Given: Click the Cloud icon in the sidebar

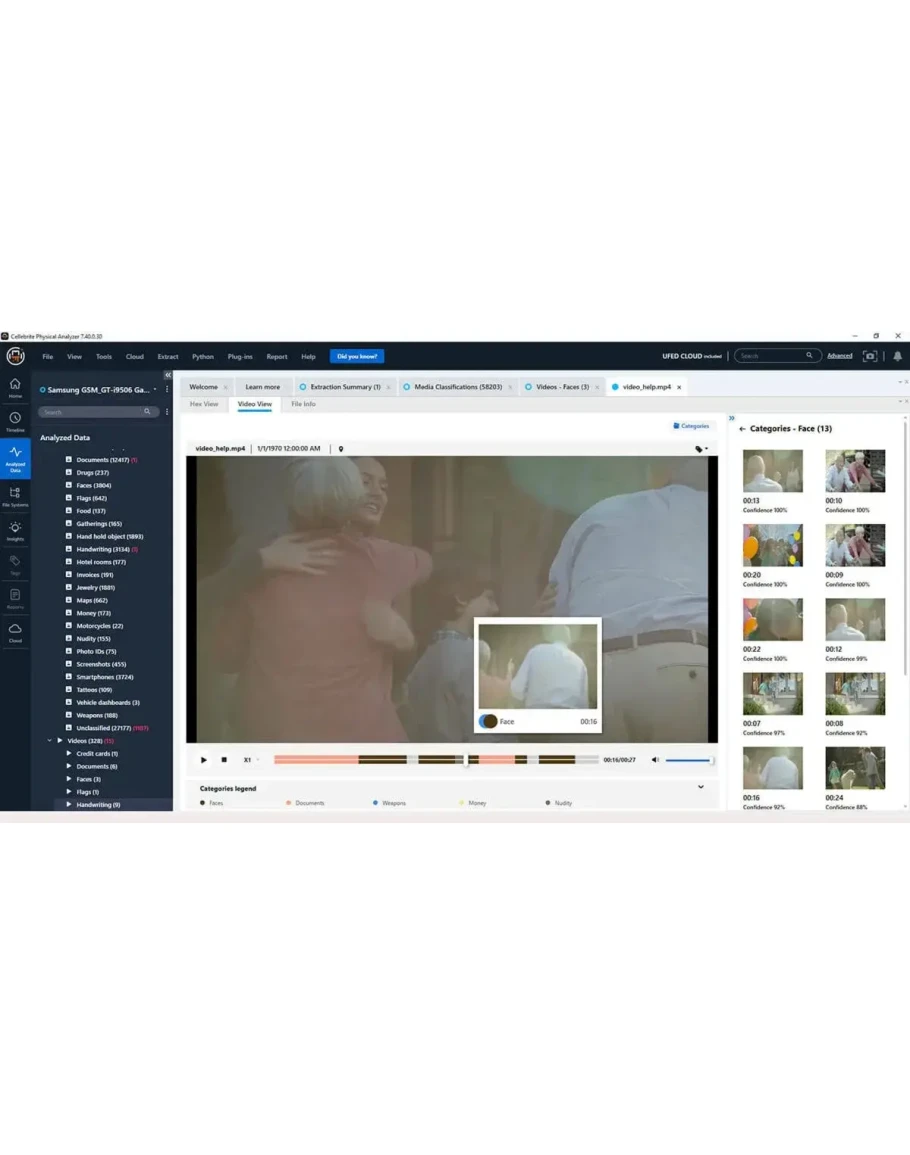Looking at the screenshot, I should (15, 631).
